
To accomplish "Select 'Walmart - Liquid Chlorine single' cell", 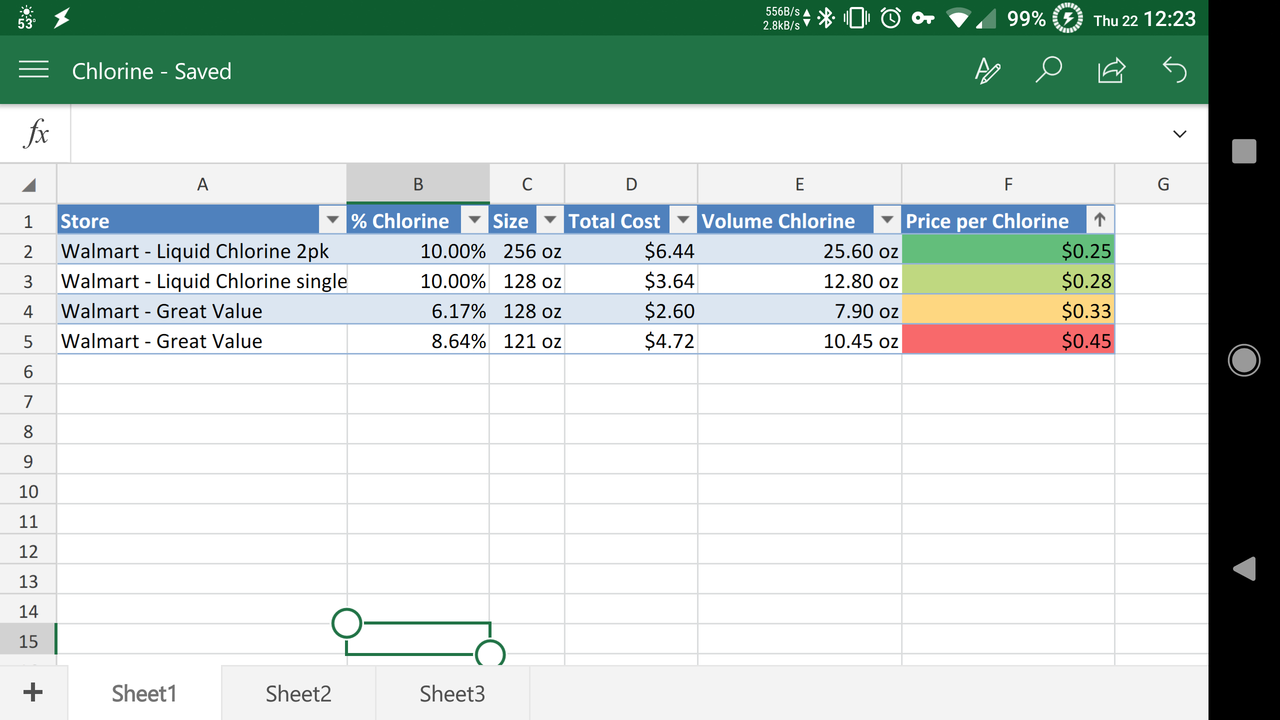I will tap(202, 281).
